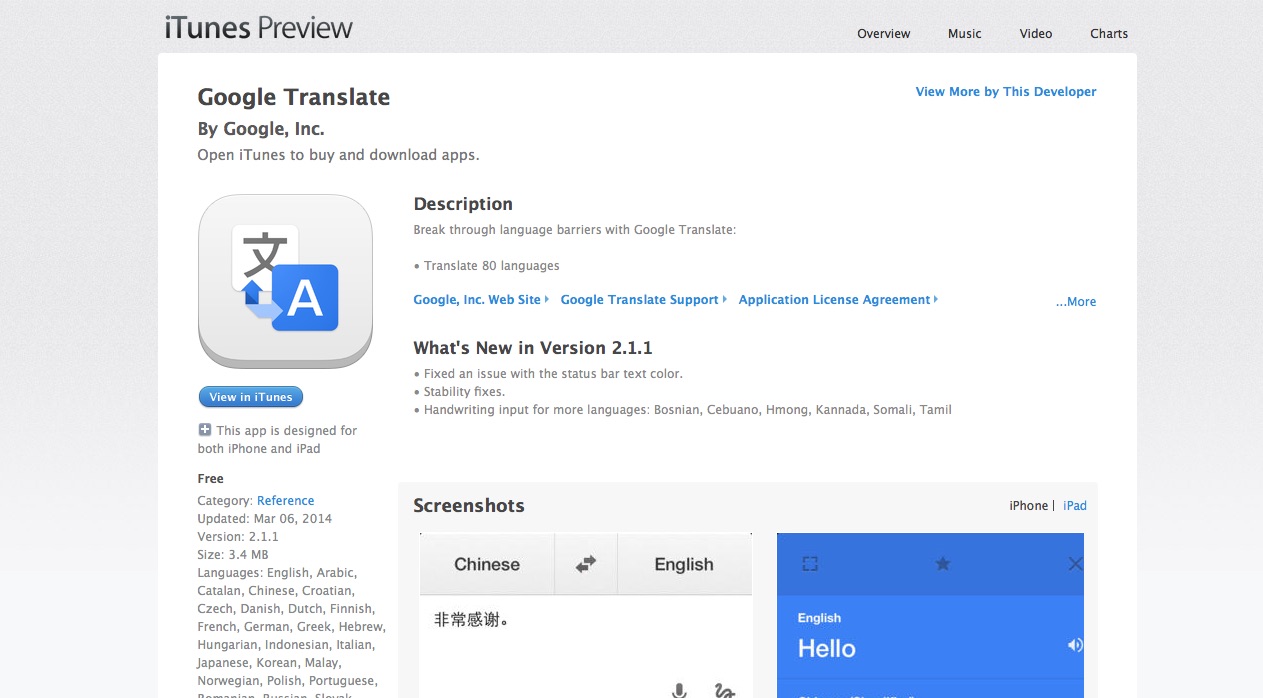The height and width of the screenshot is (698, 1263).
Task: Click View More by This Developer
Action: tap(1006, 92)
